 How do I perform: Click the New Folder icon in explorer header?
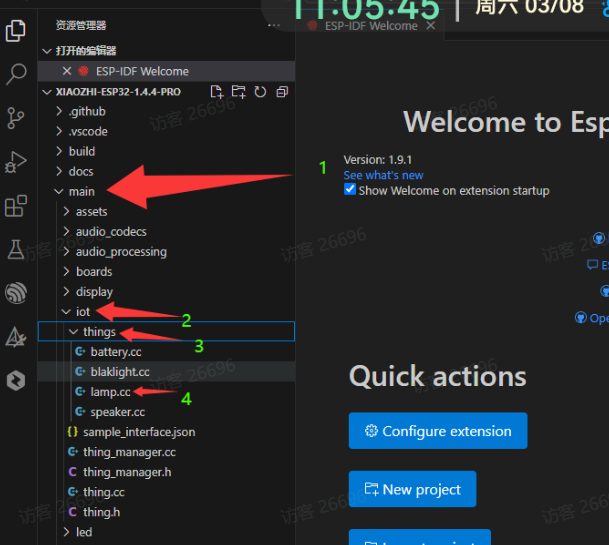click(x=238, y=92)
